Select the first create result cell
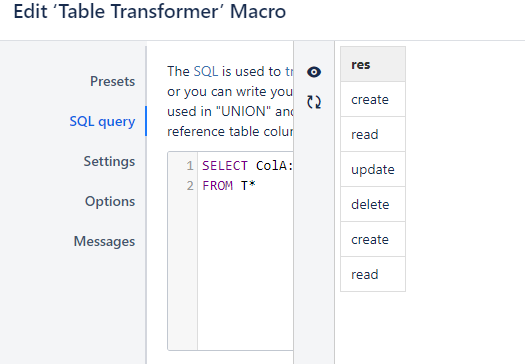The width and height of the screenshot is (525, 364). 373,99
